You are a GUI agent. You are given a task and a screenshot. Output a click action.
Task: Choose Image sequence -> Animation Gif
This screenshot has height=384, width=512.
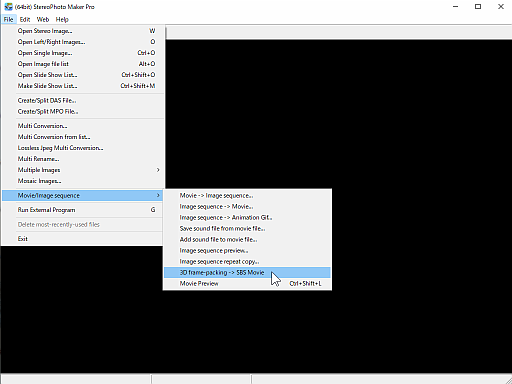point(247,217)
